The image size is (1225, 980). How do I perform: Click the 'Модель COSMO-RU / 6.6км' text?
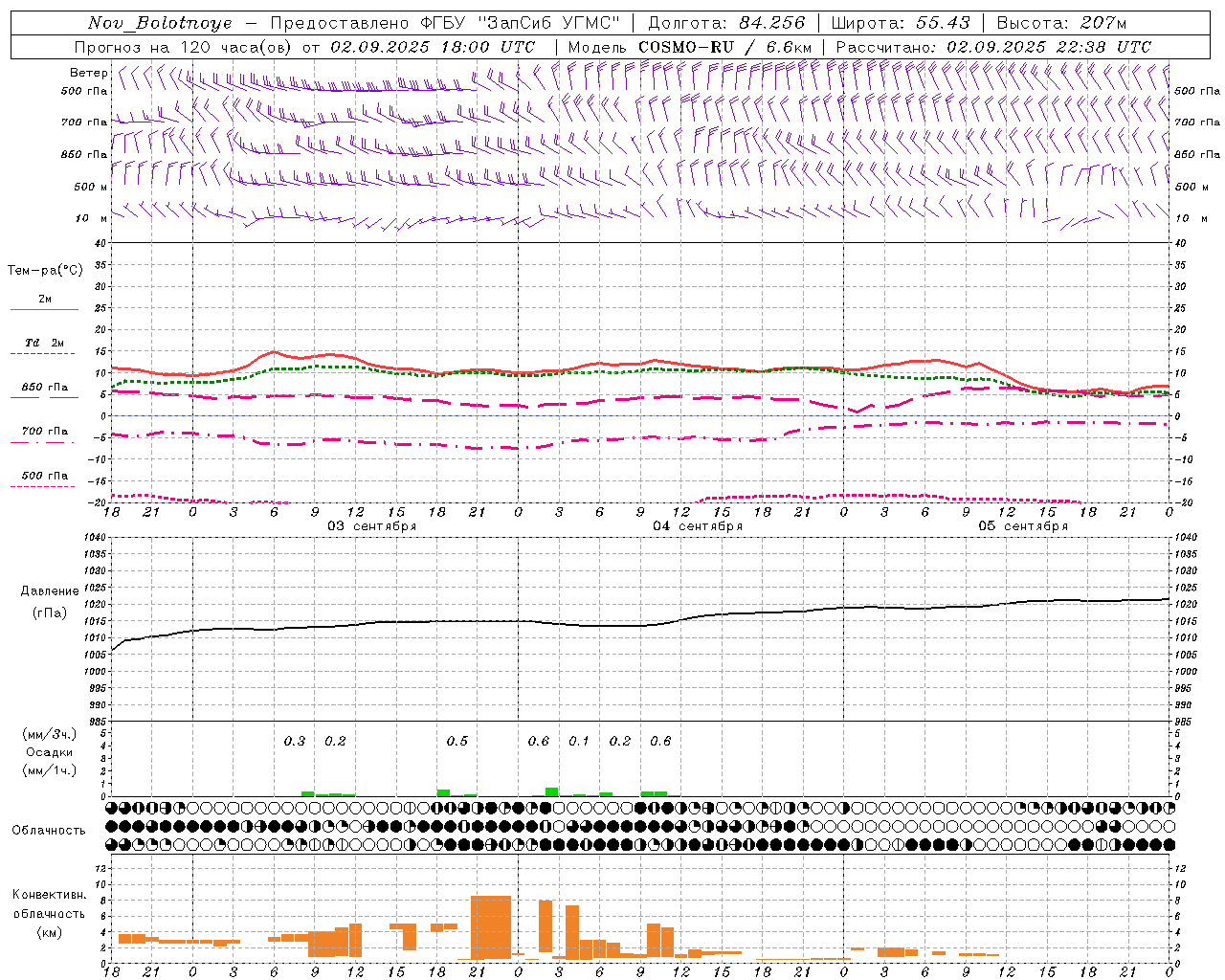point(690,47)
